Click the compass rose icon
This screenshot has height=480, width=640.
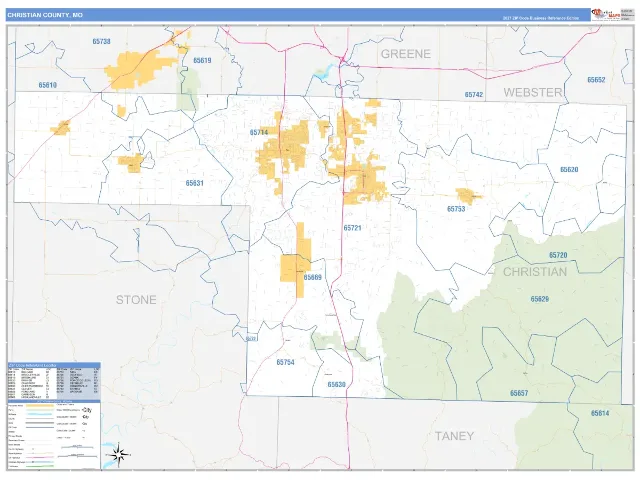pos(119,454)
